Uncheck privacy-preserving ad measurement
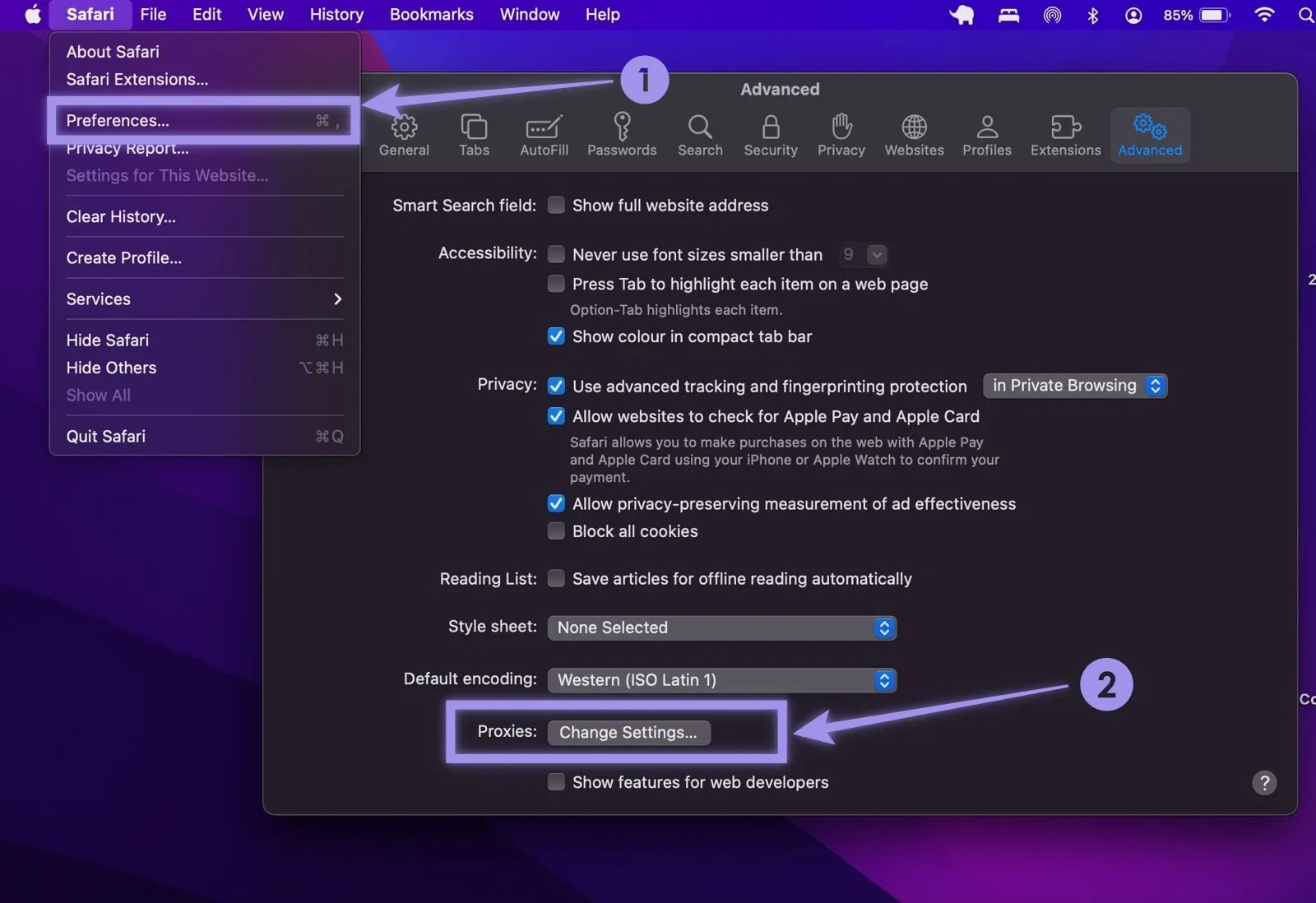1316x903 pixels. coord(557,503)
